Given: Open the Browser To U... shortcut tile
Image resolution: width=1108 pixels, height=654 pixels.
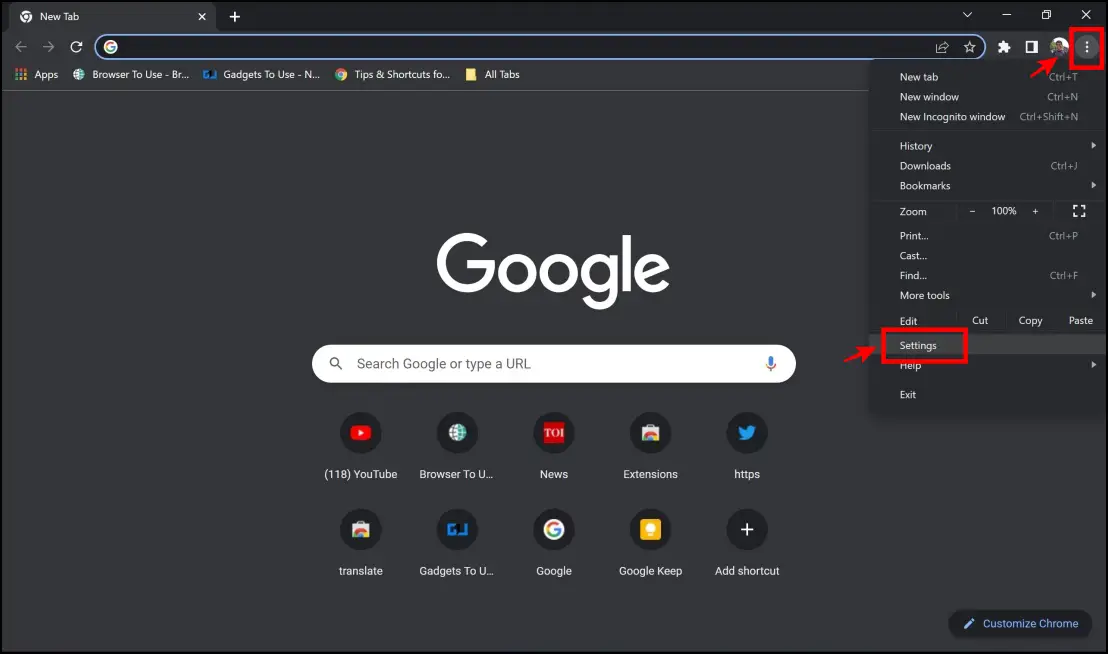Looking at the screenshot, I should [x=456, y=447].
